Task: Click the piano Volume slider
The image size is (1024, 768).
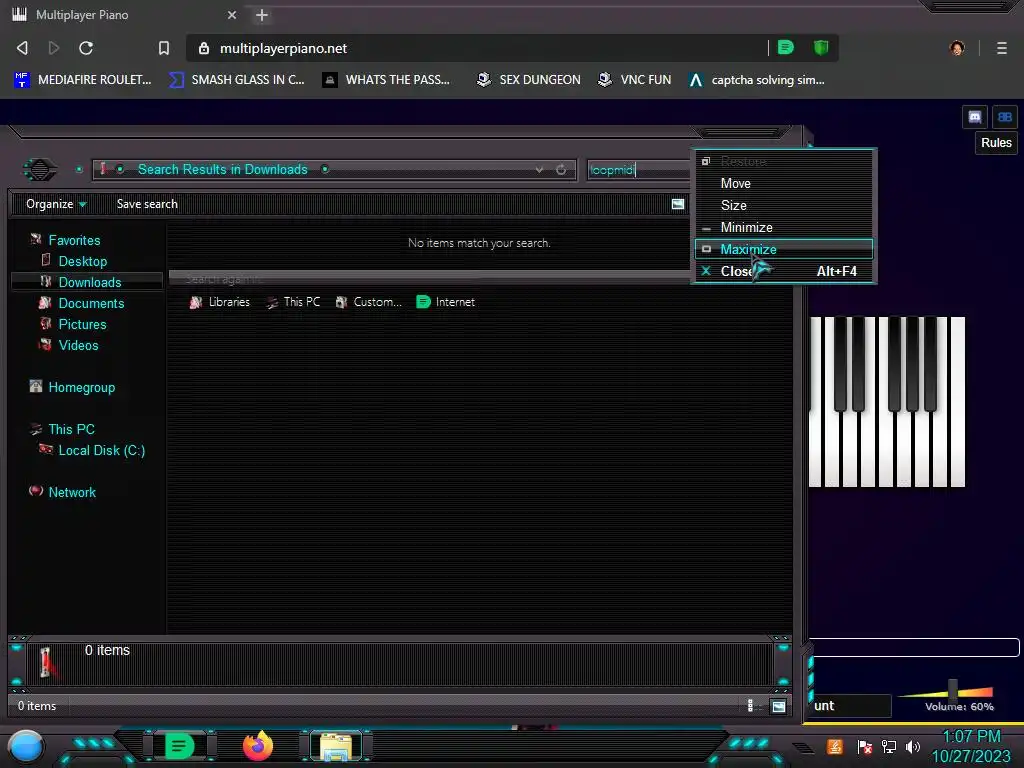Action: pyautogui.click(x=953, y=689)
